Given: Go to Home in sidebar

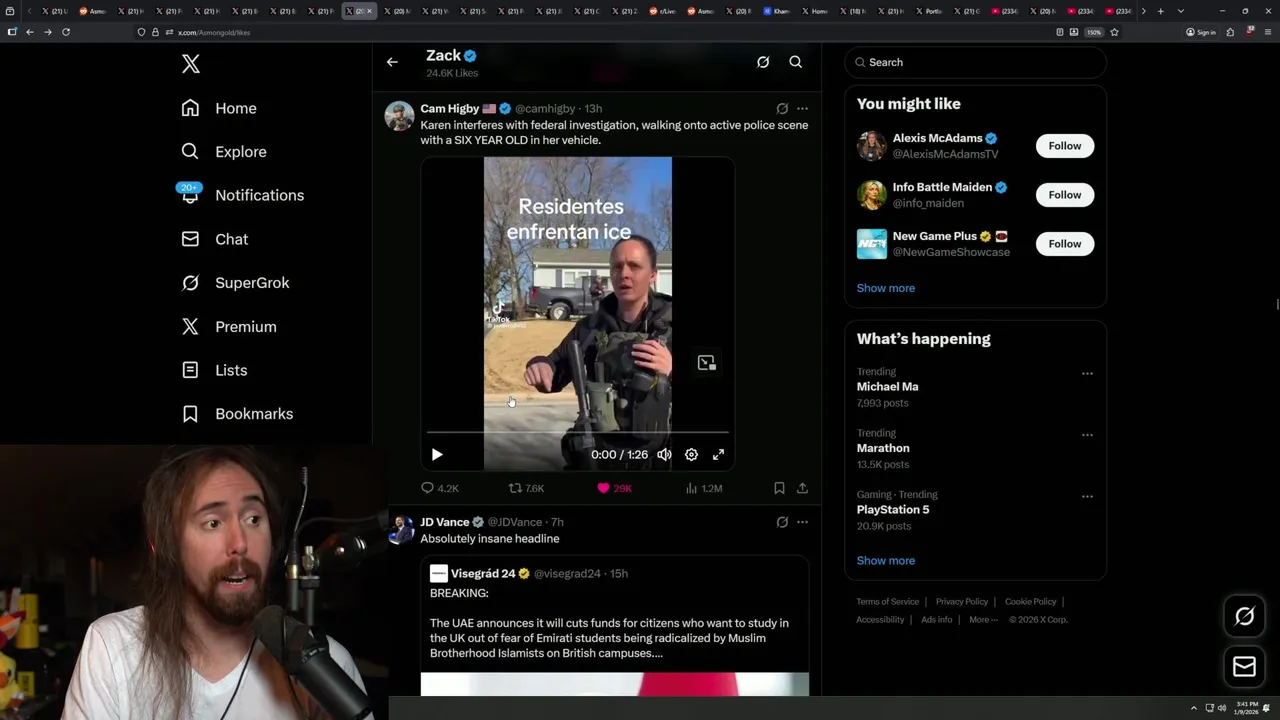Looking at the screenshot, I should 219,108.
